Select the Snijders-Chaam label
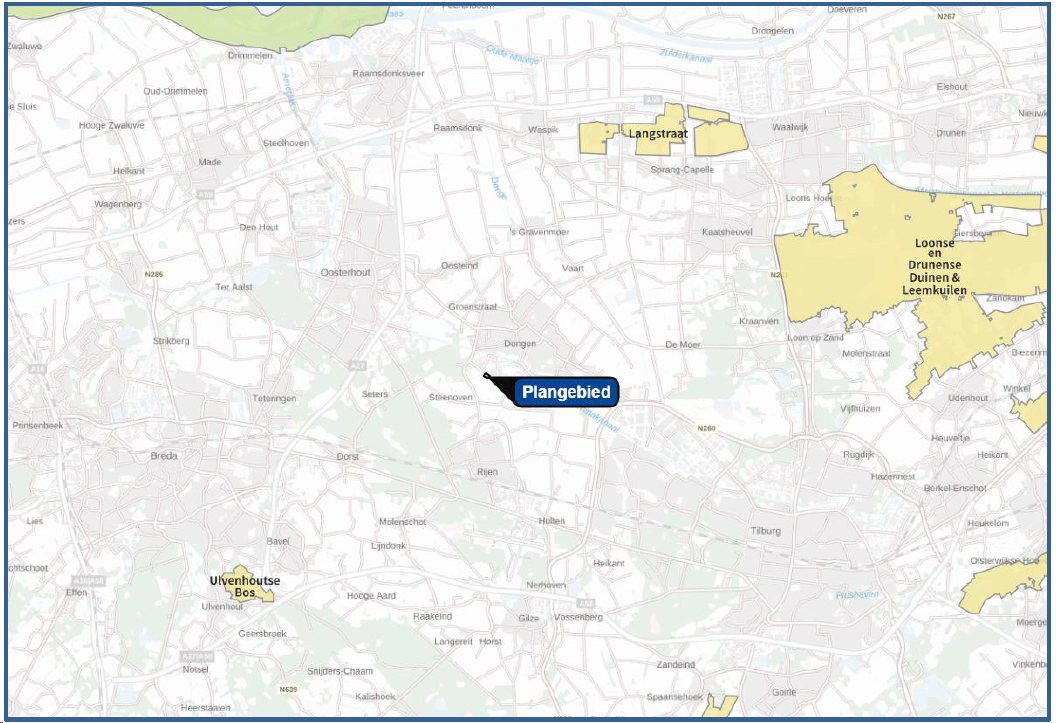 339,671
